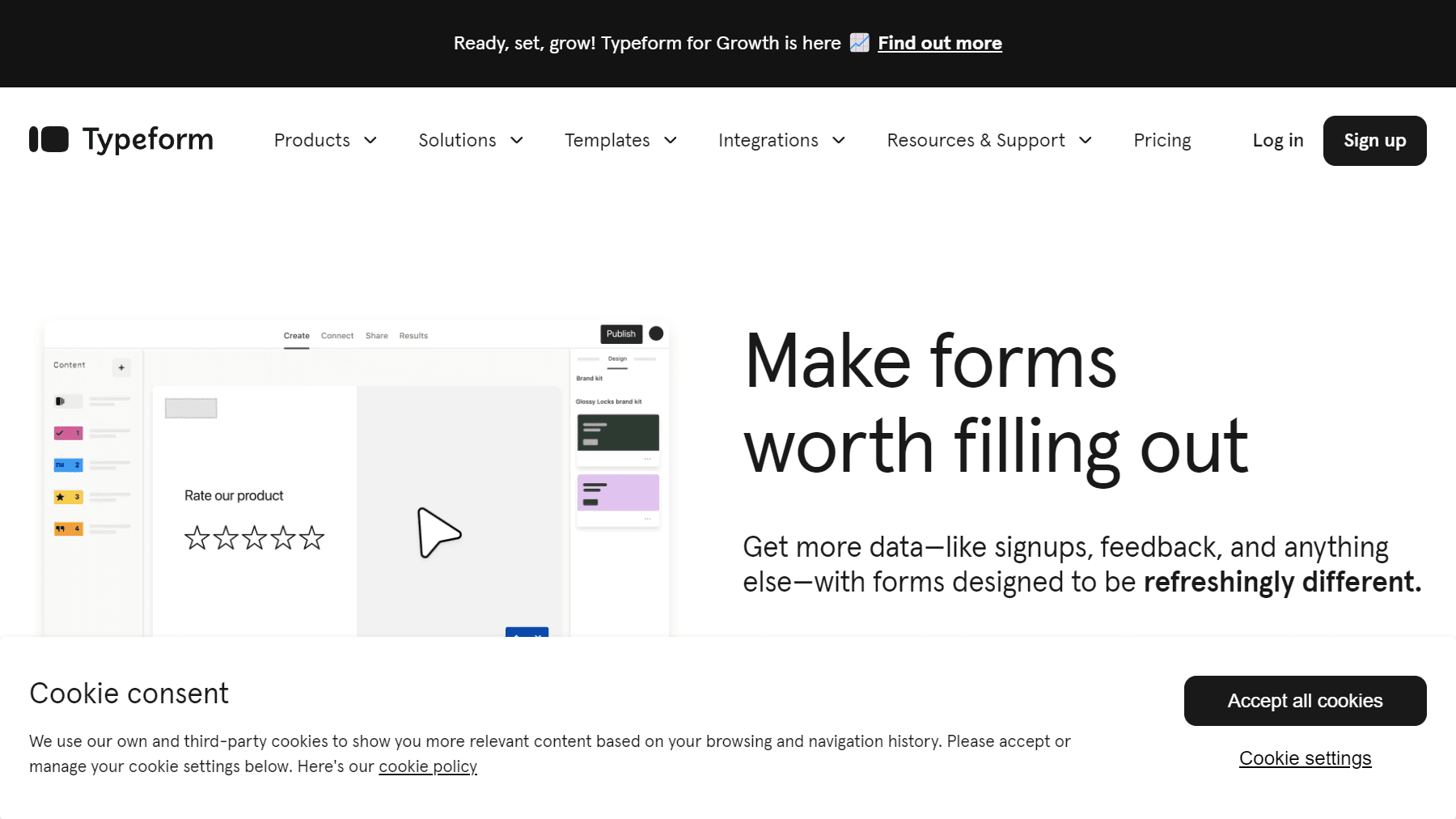
Task: Click the Publish button in the preview
Action: click(x=620, y=333)
